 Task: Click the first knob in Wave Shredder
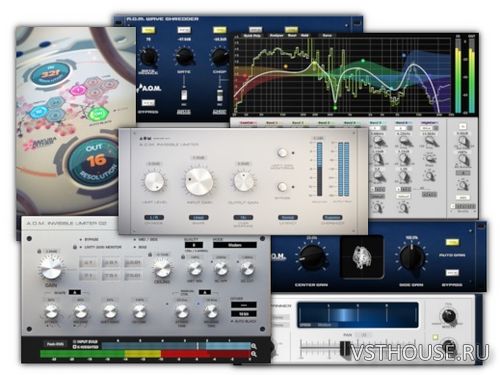[148, 57]
